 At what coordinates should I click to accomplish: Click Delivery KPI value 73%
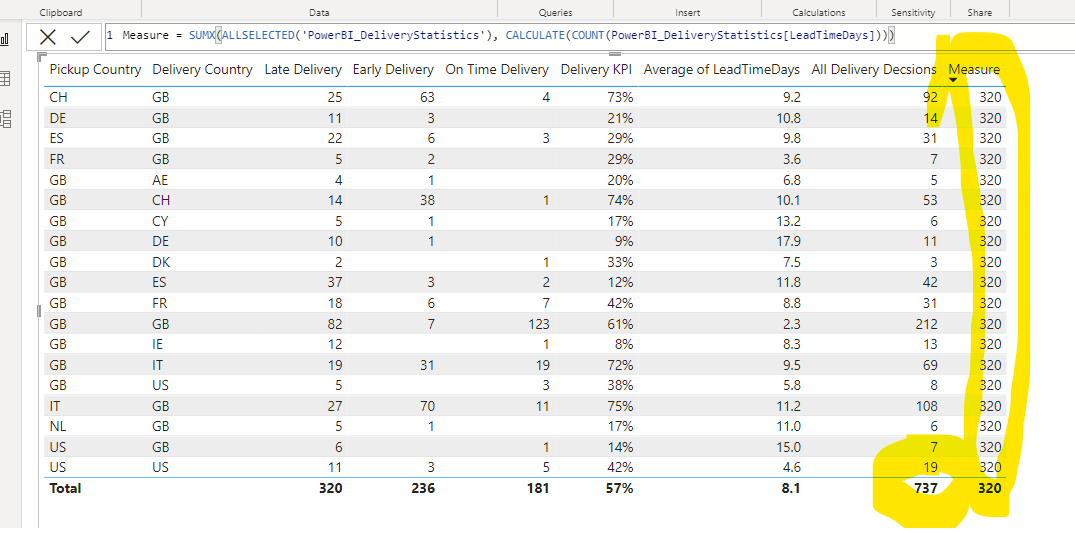point(620,97)
